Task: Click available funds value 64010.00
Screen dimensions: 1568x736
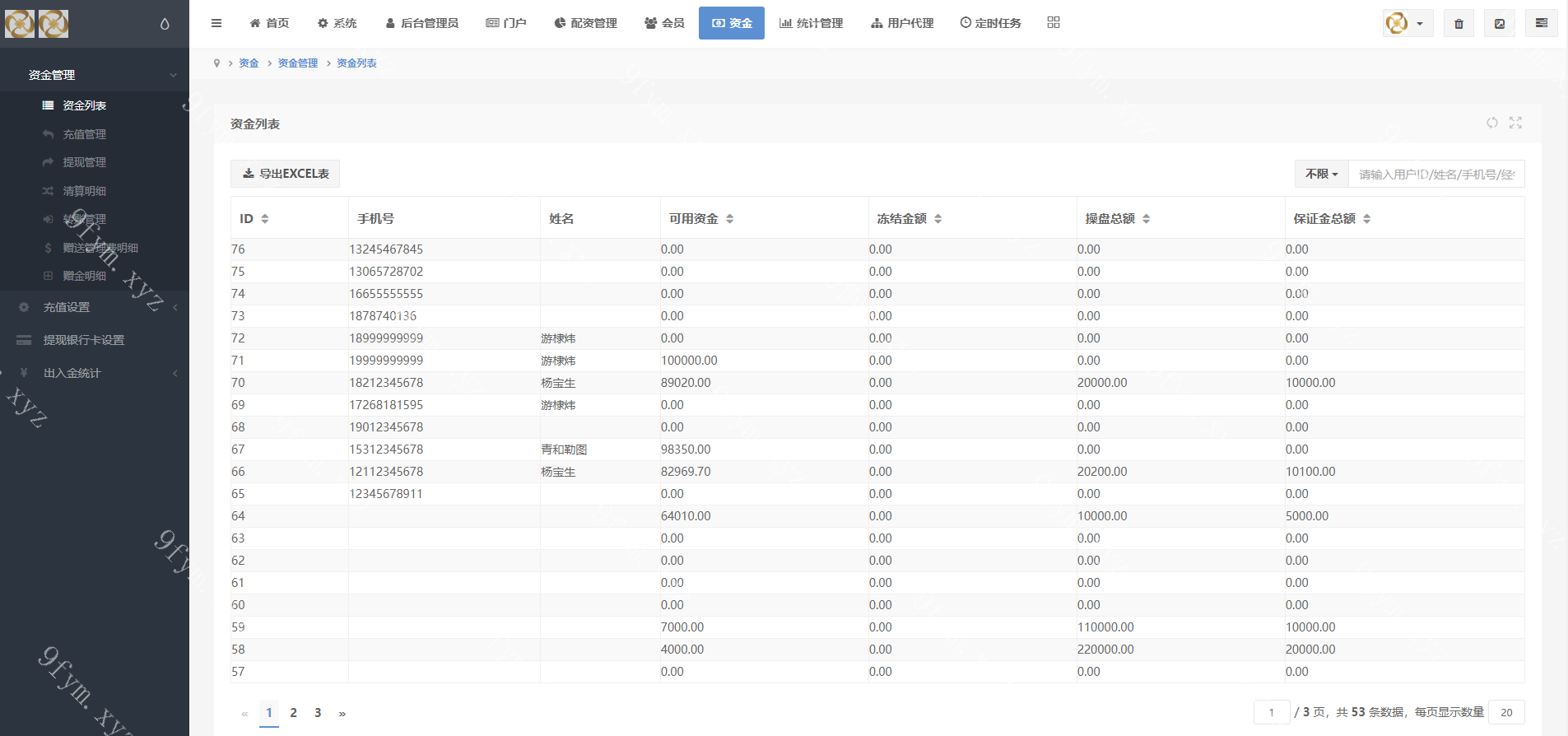Action: 686,516
